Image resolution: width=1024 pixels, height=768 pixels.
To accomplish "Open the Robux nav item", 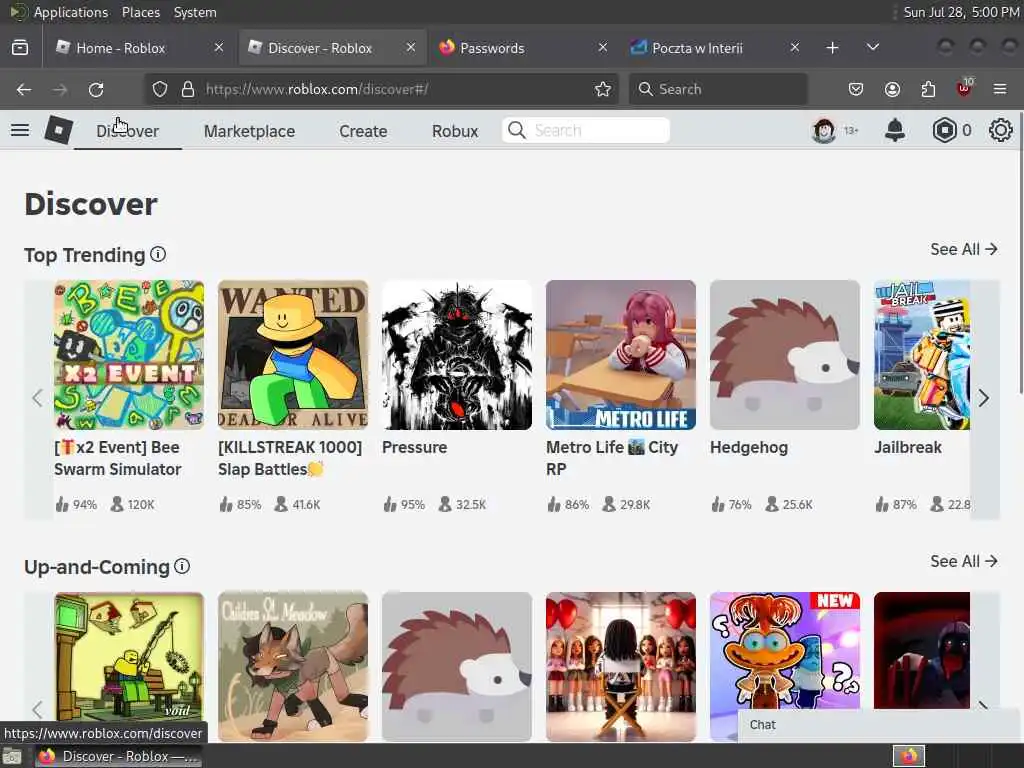I will 455,131.
